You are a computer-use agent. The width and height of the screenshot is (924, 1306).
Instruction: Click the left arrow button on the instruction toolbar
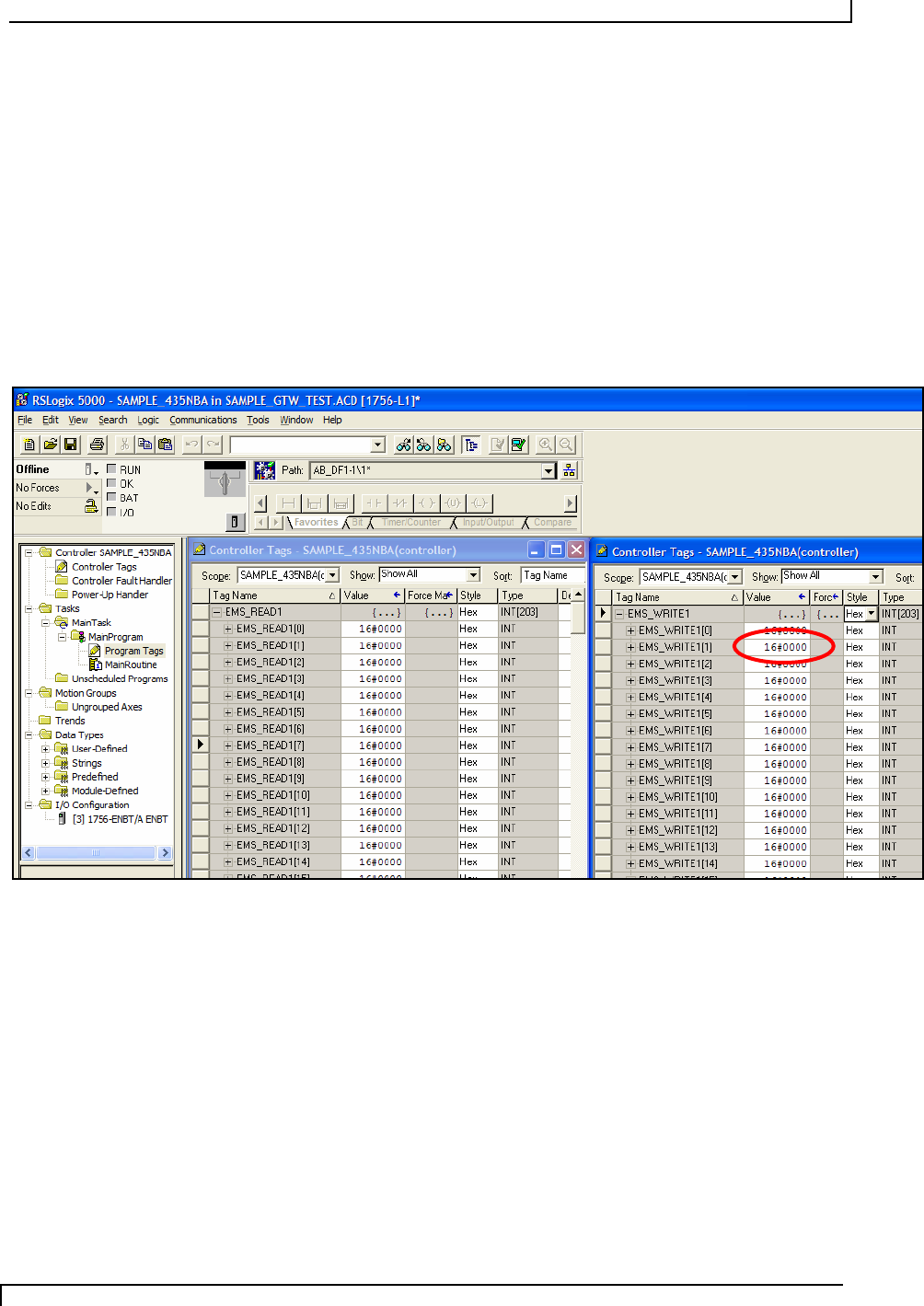click(x=260, y=503)
